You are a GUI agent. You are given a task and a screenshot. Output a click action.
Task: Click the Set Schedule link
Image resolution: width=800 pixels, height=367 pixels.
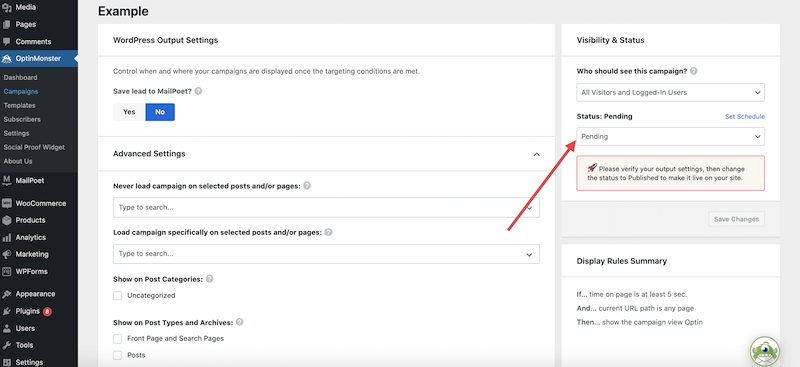[745, 116]
